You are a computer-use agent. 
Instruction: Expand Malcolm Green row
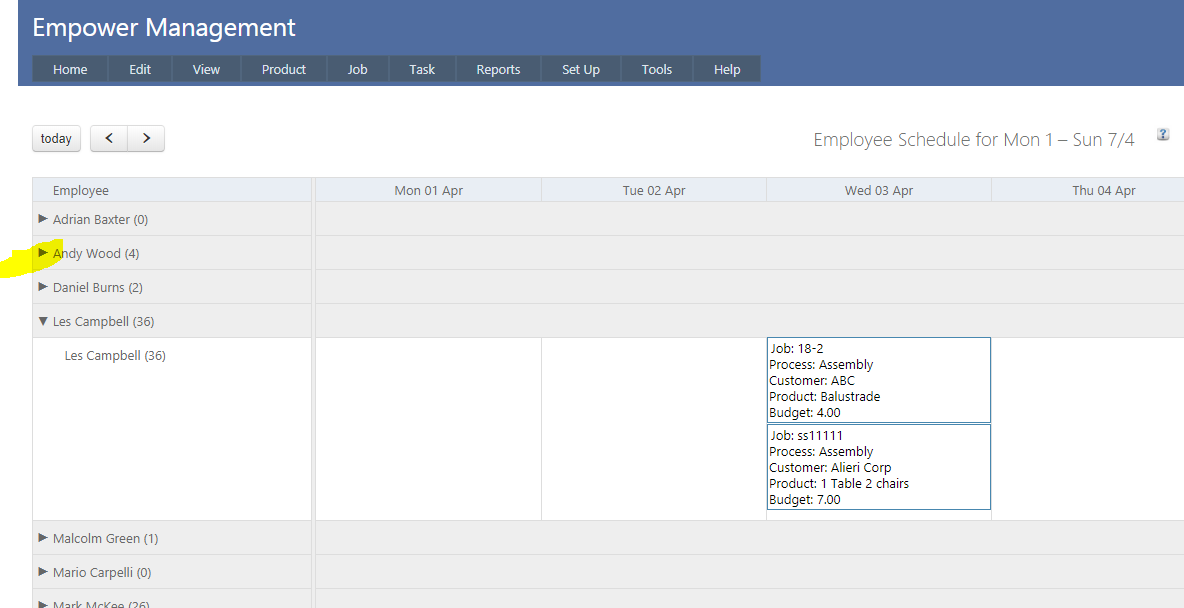[43, 538]
